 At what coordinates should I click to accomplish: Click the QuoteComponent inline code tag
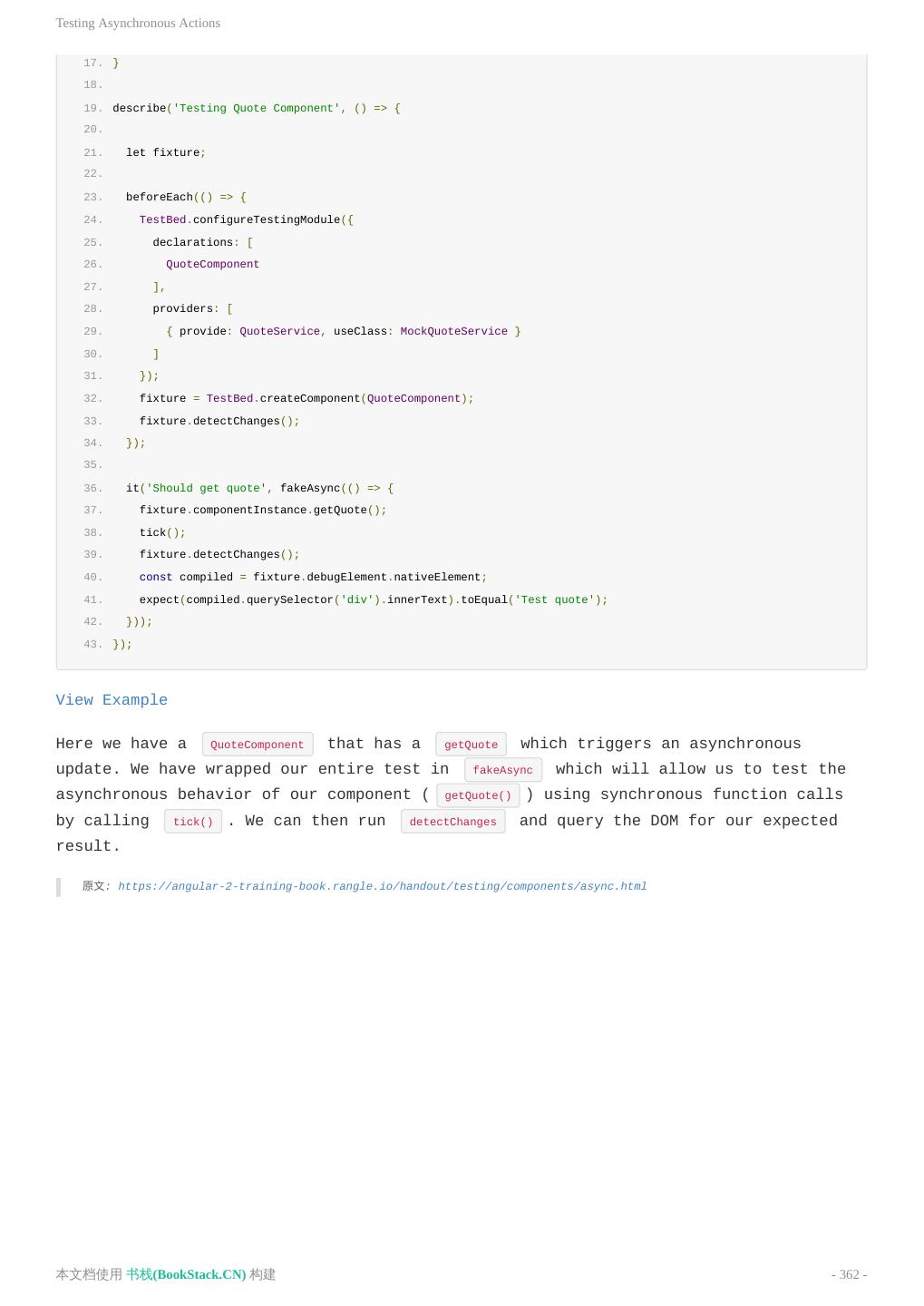[258, 745]
